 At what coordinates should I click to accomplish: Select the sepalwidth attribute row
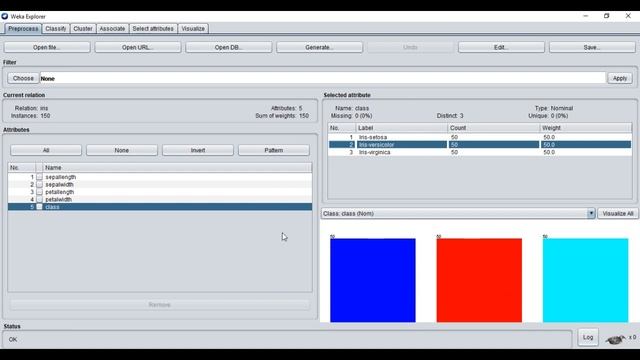(x=160, y=184)
